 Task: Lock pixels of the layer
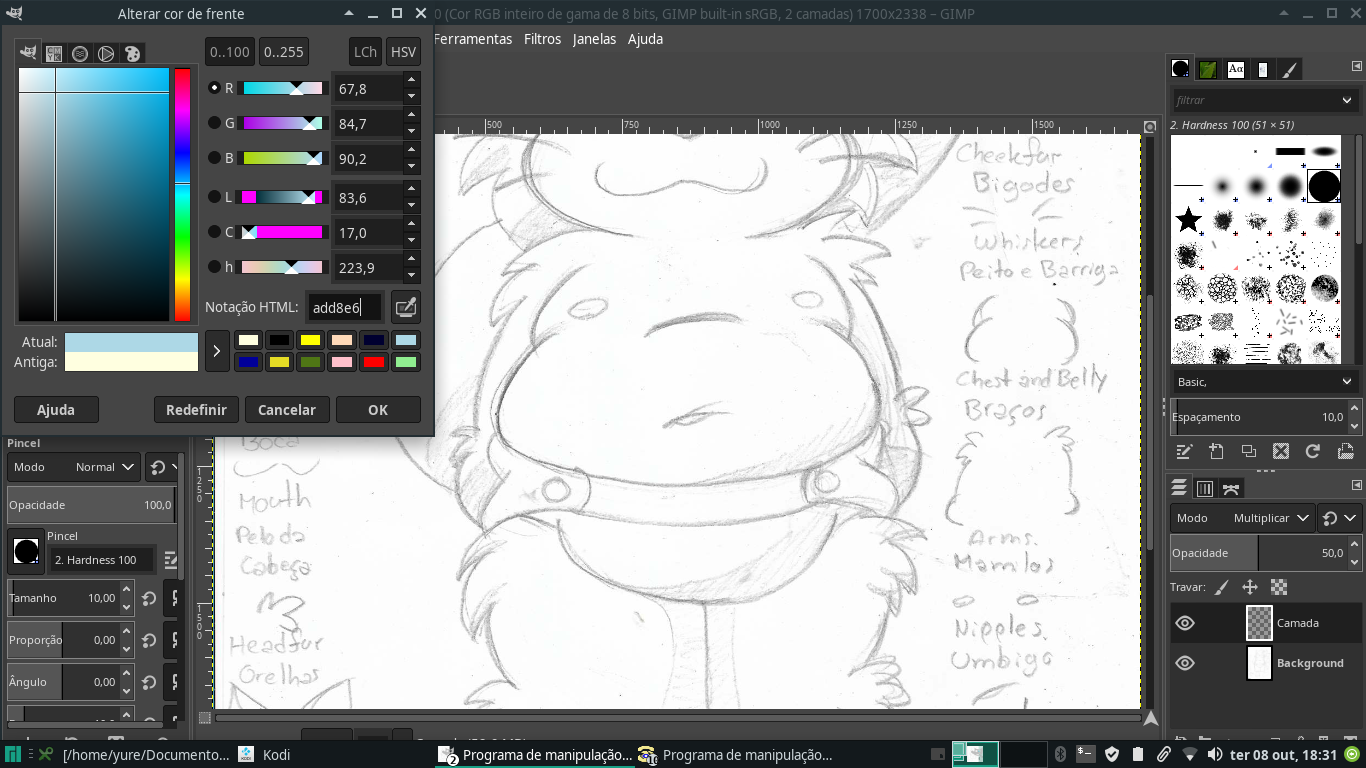coord(1221,587)
